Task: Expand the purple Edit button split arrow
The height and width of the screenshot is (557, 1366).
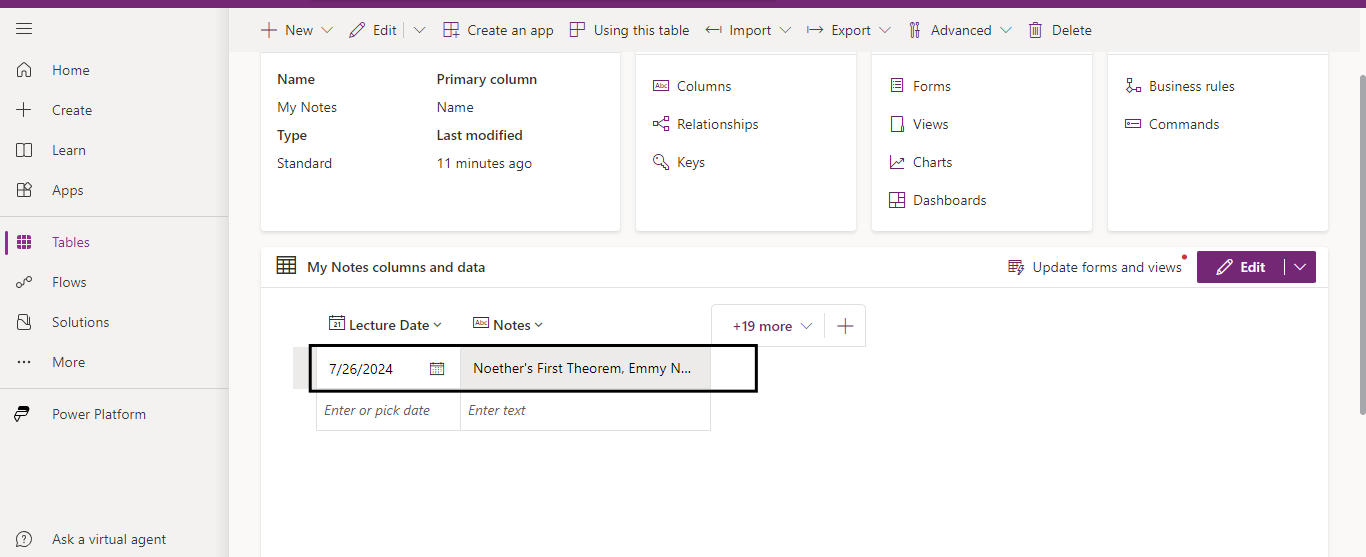Action: click(1300, 267)
